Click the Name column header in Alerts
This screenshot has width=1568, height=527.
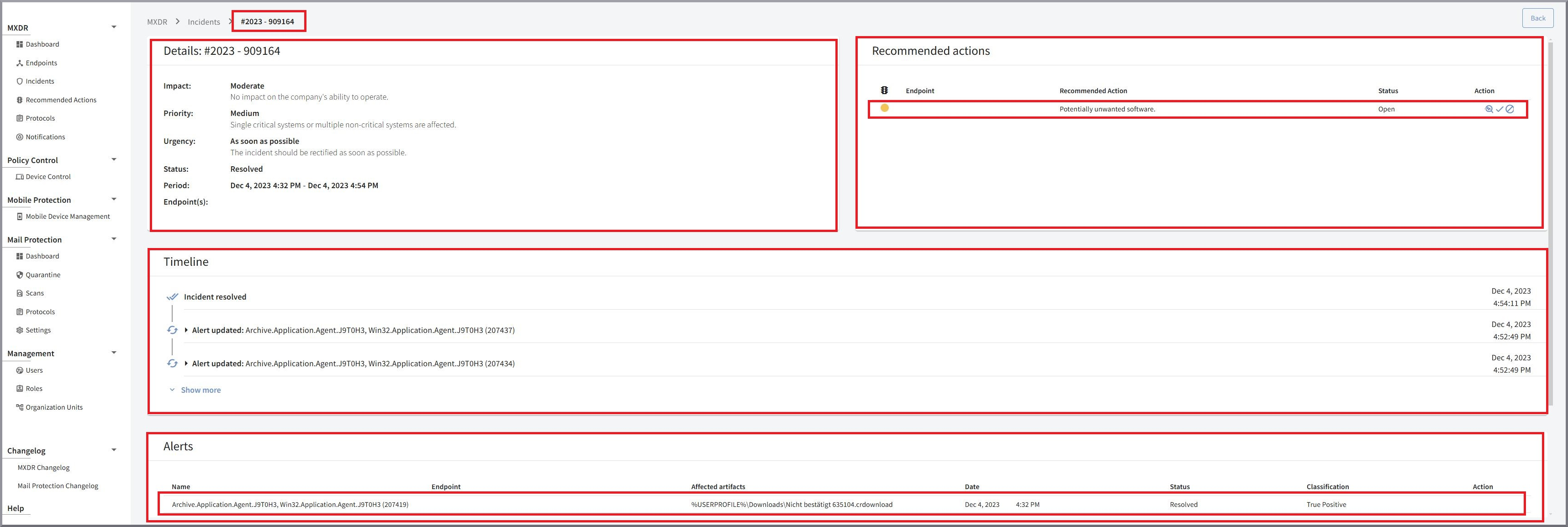point(181,487)
